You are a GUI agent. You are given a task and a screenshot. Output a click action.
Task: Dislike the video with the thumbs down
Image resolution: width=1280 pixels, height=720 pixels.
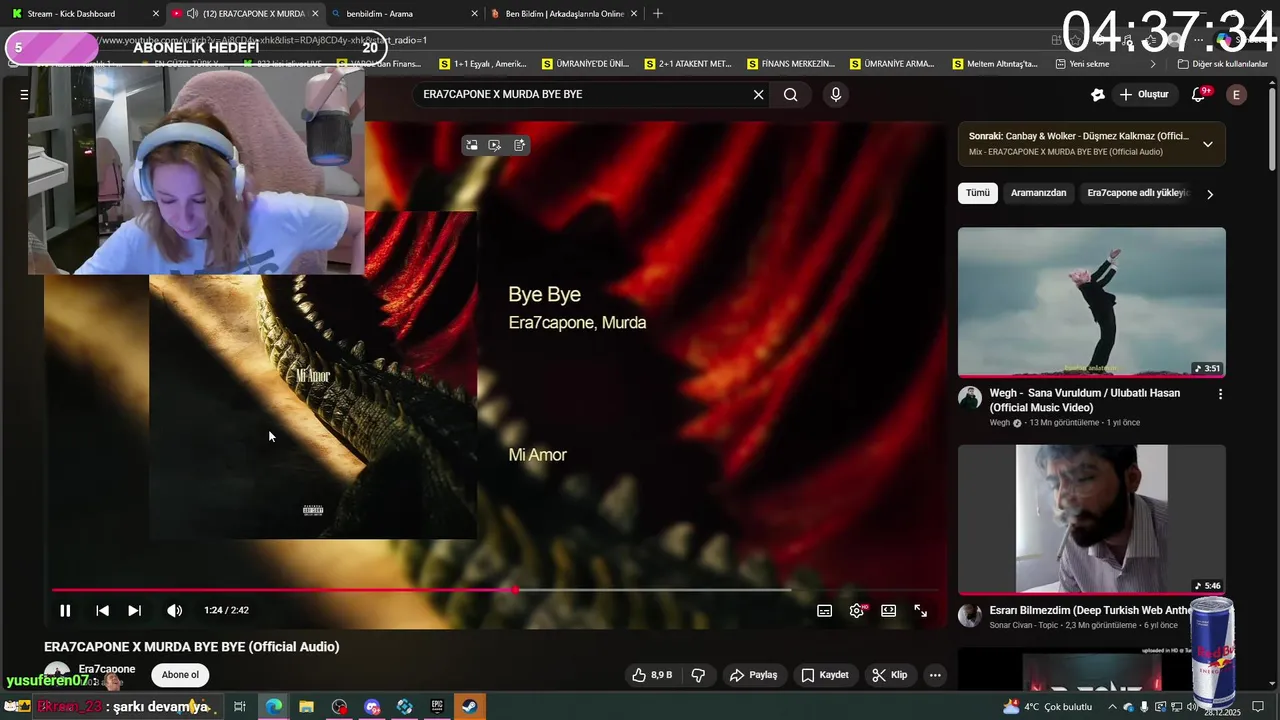698,675
